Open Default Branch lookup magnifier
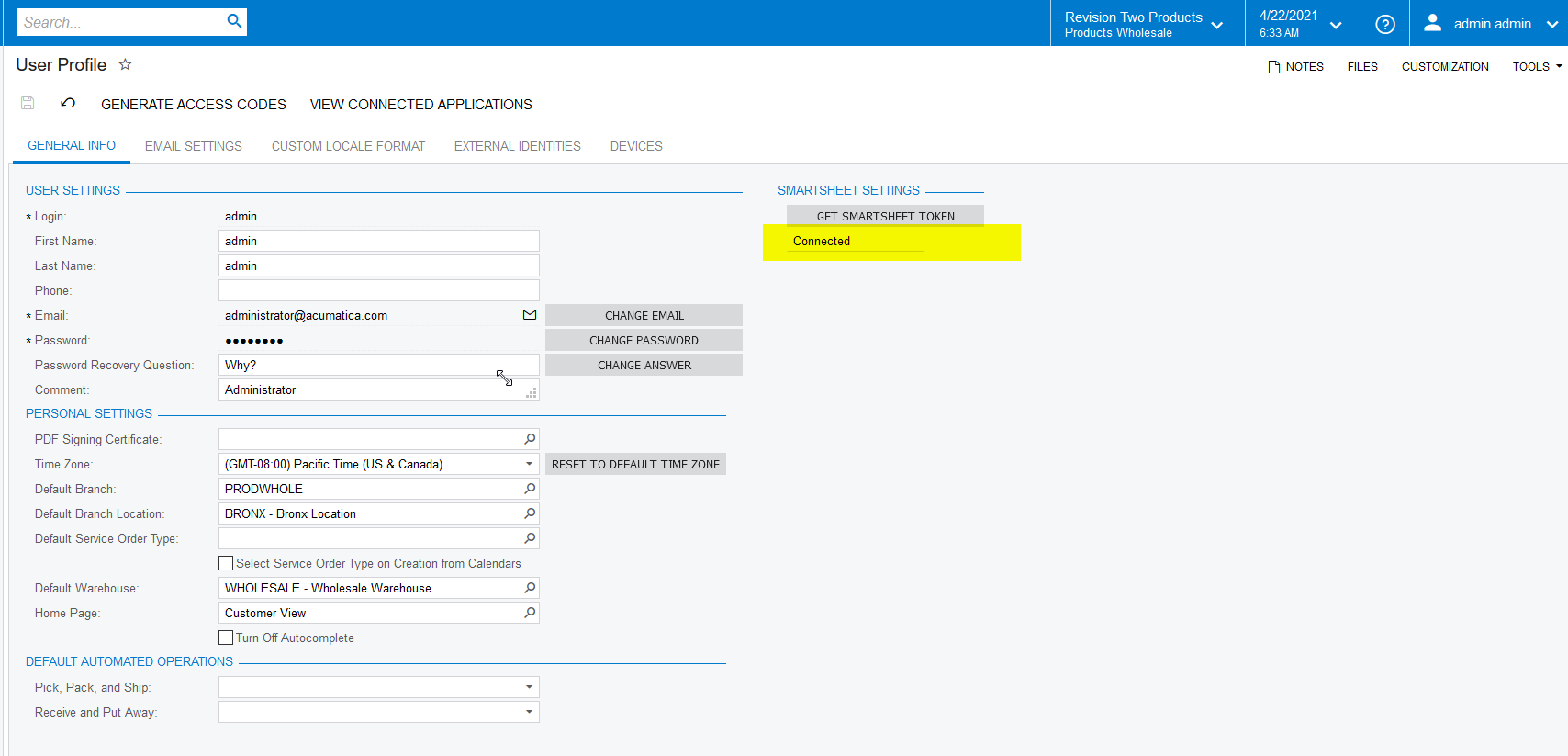This screenshot has height=756, width=1568. [530, 489]
